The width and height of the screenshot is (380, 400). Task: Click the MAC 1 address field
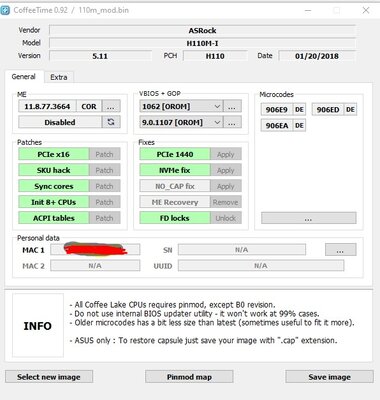tap(95, 250)
